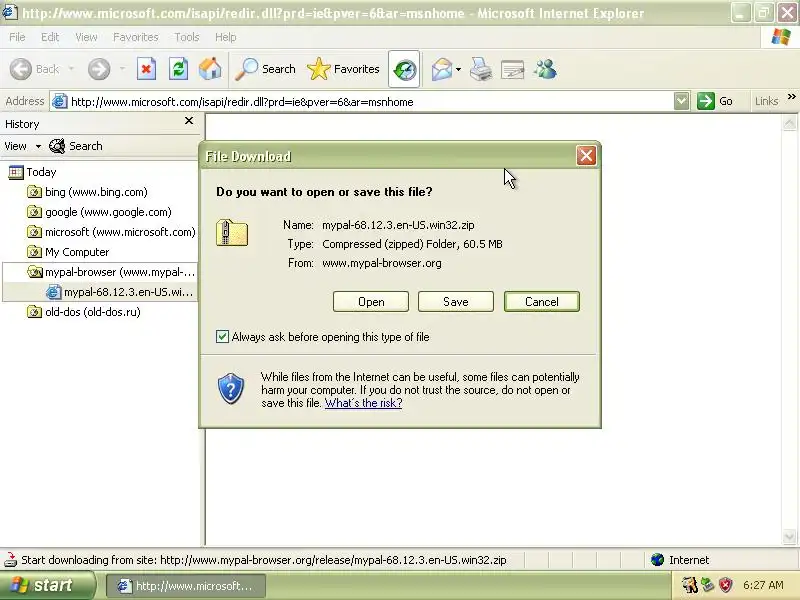This screenshot has width=800, height=600.
Task: Click the Internet Explorer taskbar button
Action: (x=186, y=586)
